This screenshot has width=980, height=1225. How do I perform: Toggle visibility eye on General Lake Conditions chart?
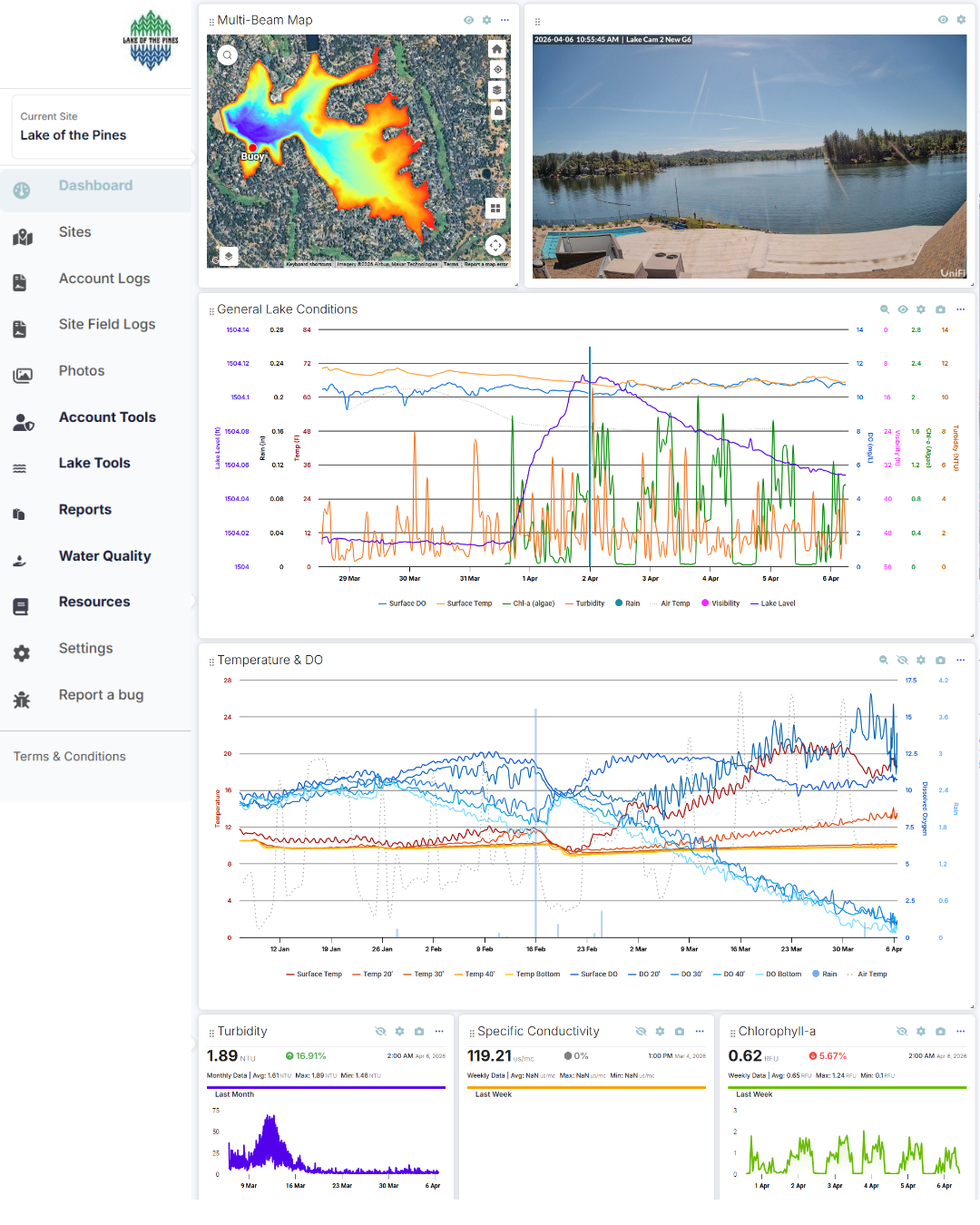click(902, 309)
